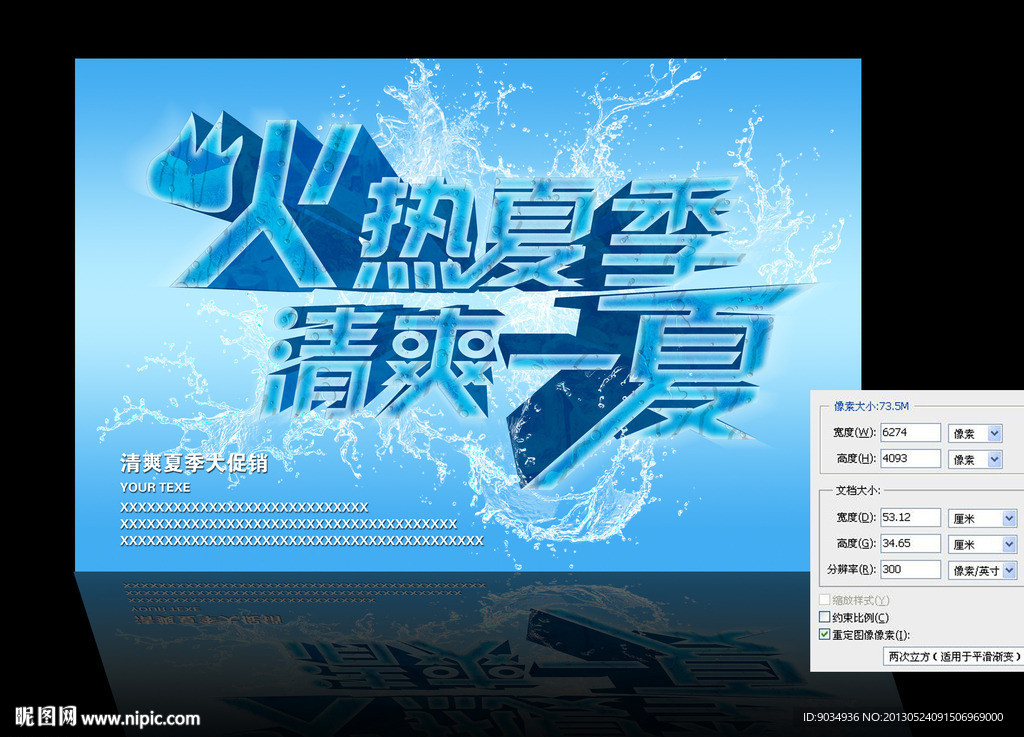Uncheck the 重定图像像素(I) checkbox
This screenshot has height=737, width=1024.
(x=825, y=635)
